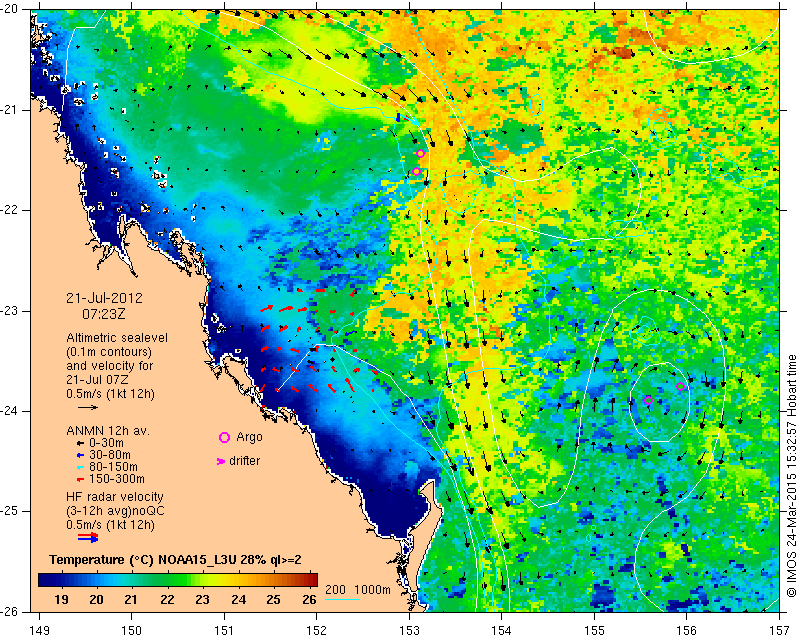Click the blue 30-80m legend arrow
Screen dimensions: 800x640
(80, 455)
